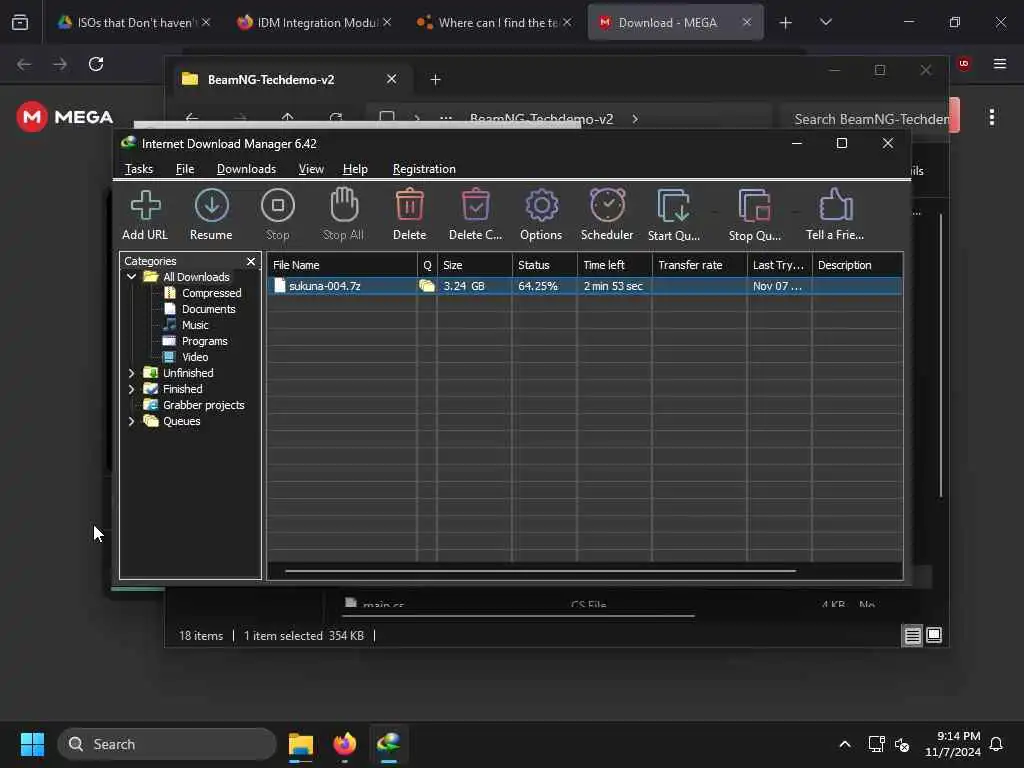
Task: Expand the Finished category node
Action: coord(131,389)
